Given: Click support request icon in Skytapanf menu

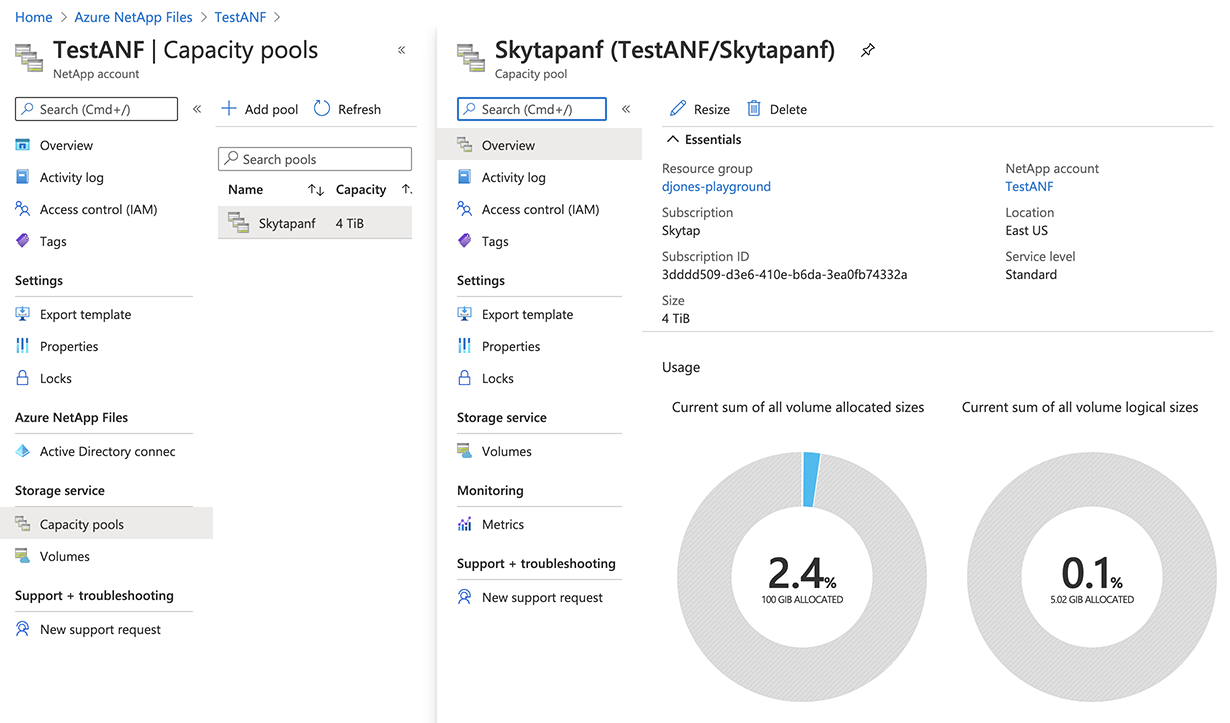Looking at the screenshot, I should pyautogui.click(x=465, y=597).
